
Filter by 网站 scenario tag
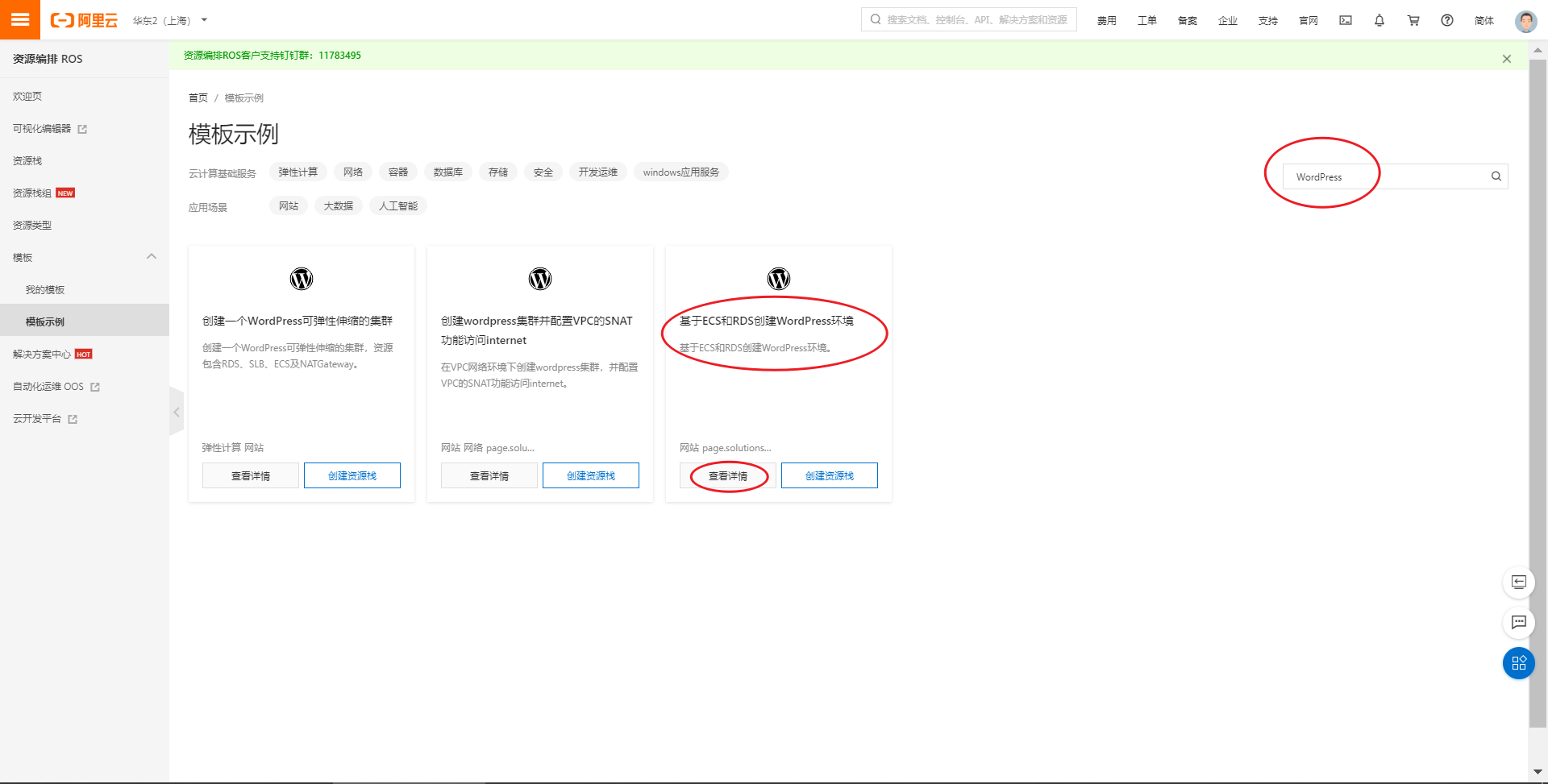click(x=289, y=206)
